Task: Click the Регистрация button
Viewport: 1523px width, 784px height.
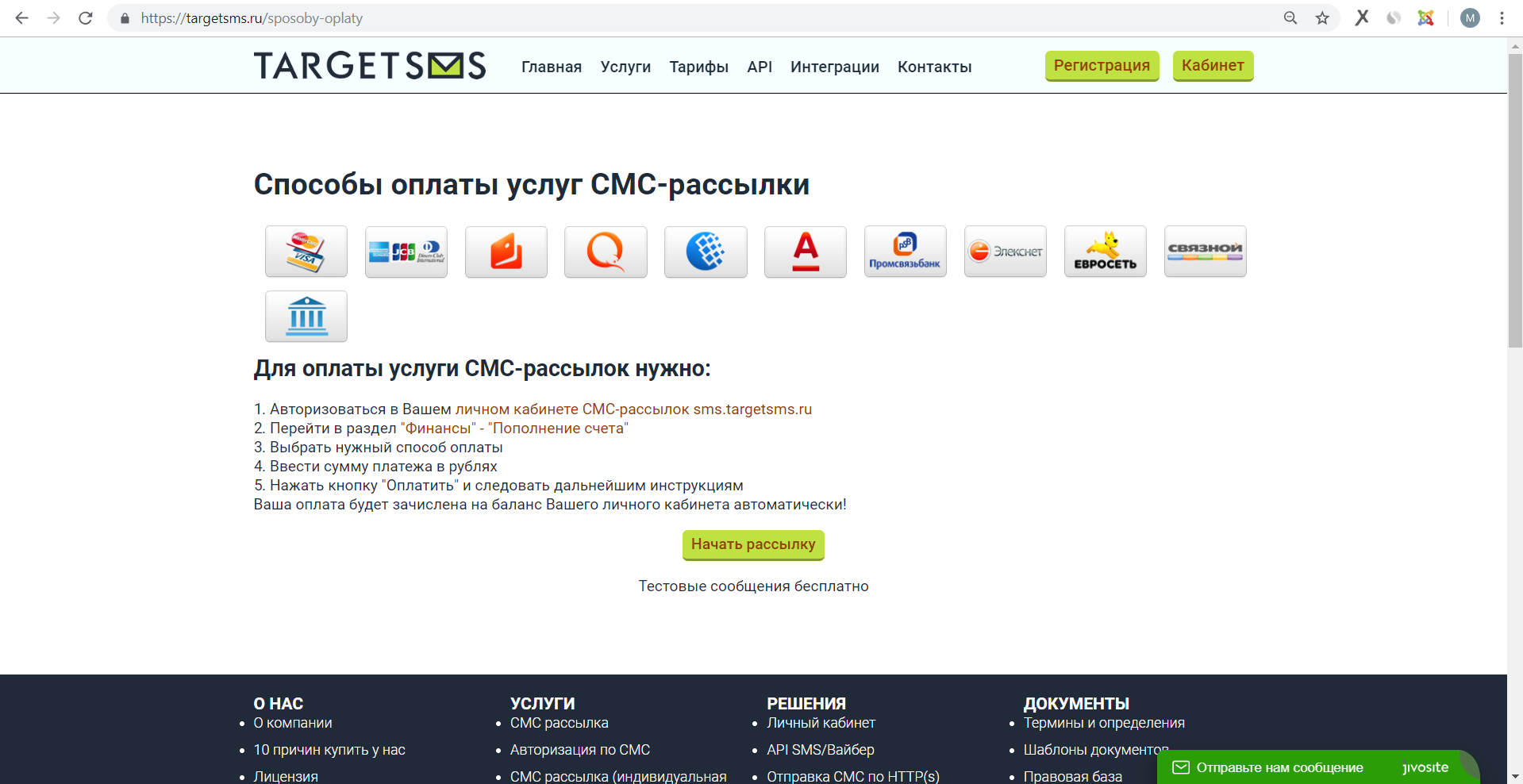Action: pyautogui.click(x=1102, y=66)
